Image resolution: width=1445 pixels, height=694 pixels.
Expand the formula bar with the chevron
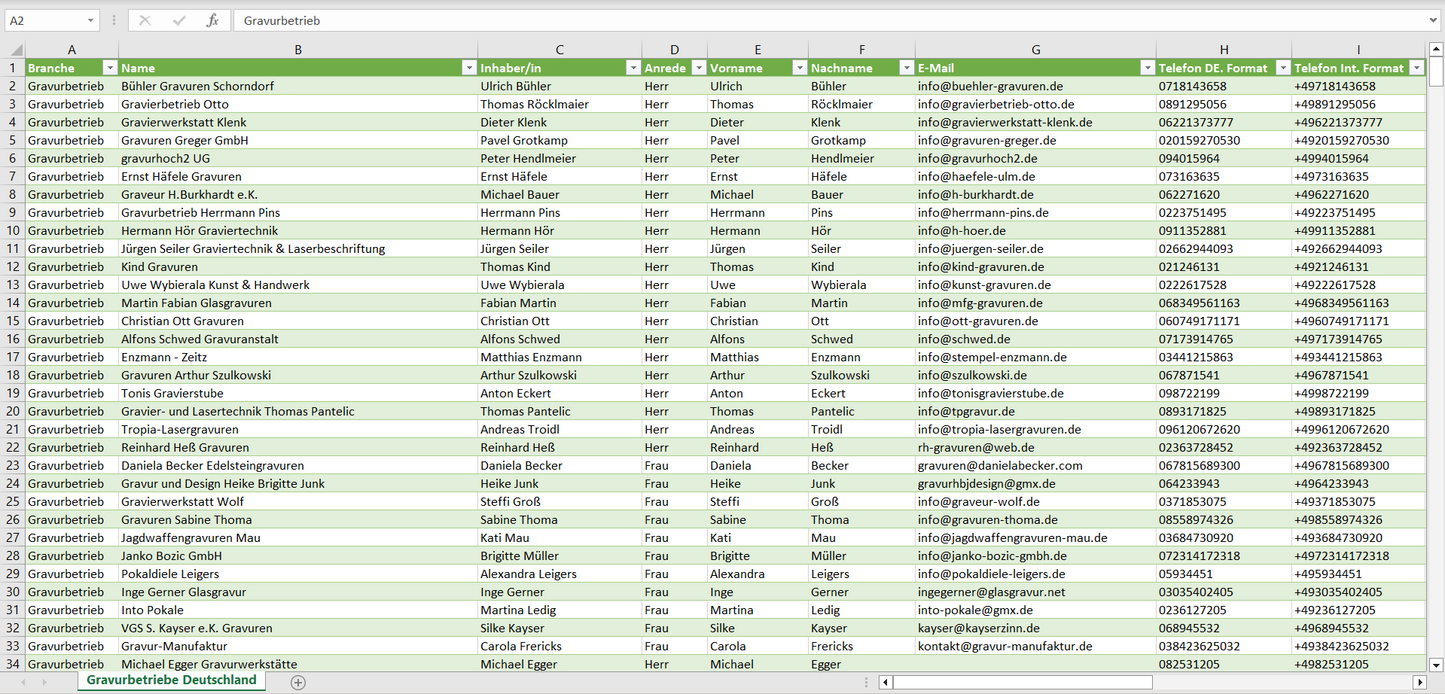click(1434, 20)
